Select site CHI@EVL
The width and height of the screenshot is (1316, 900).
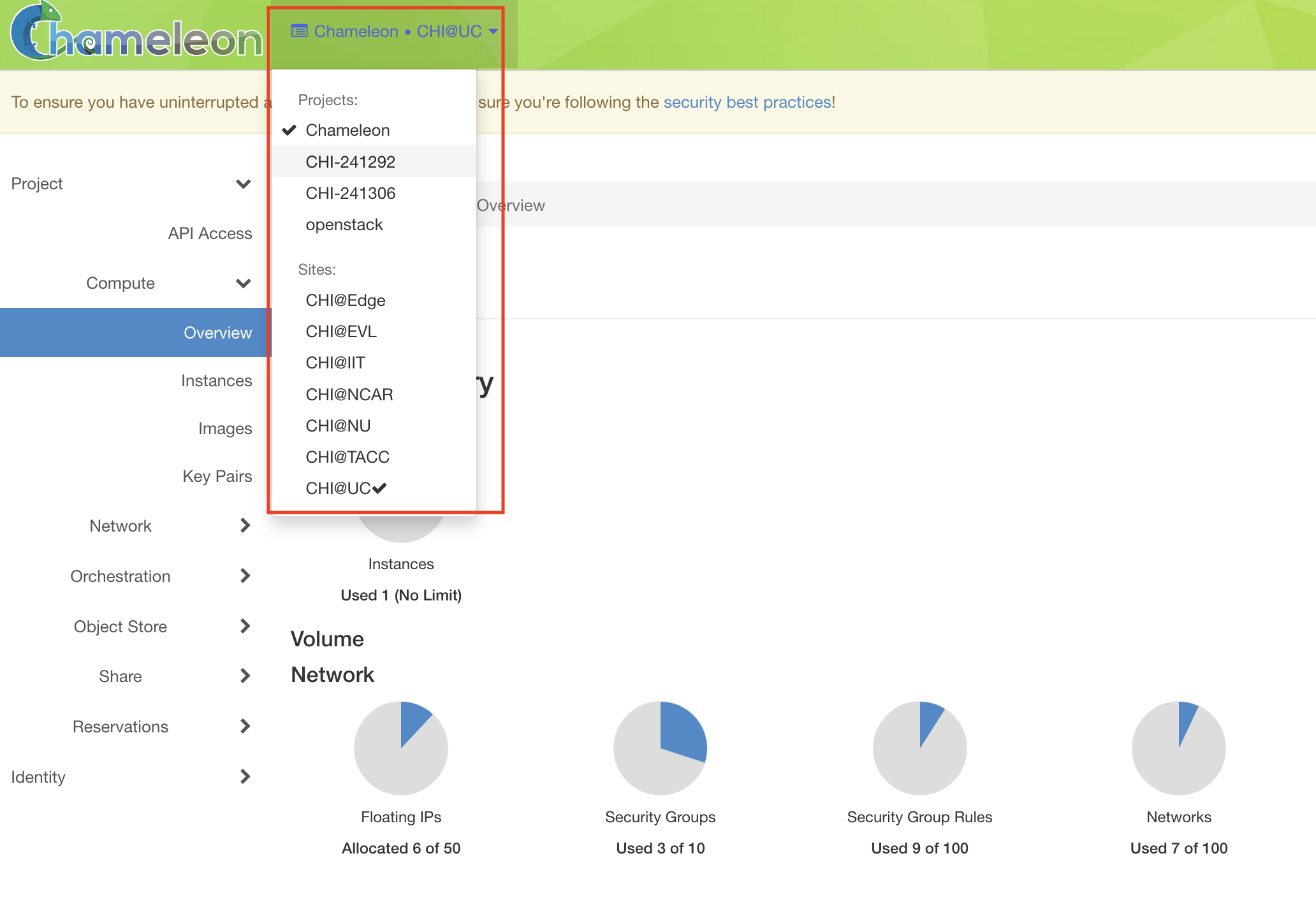pyautogui.click(x=374, y=331)
